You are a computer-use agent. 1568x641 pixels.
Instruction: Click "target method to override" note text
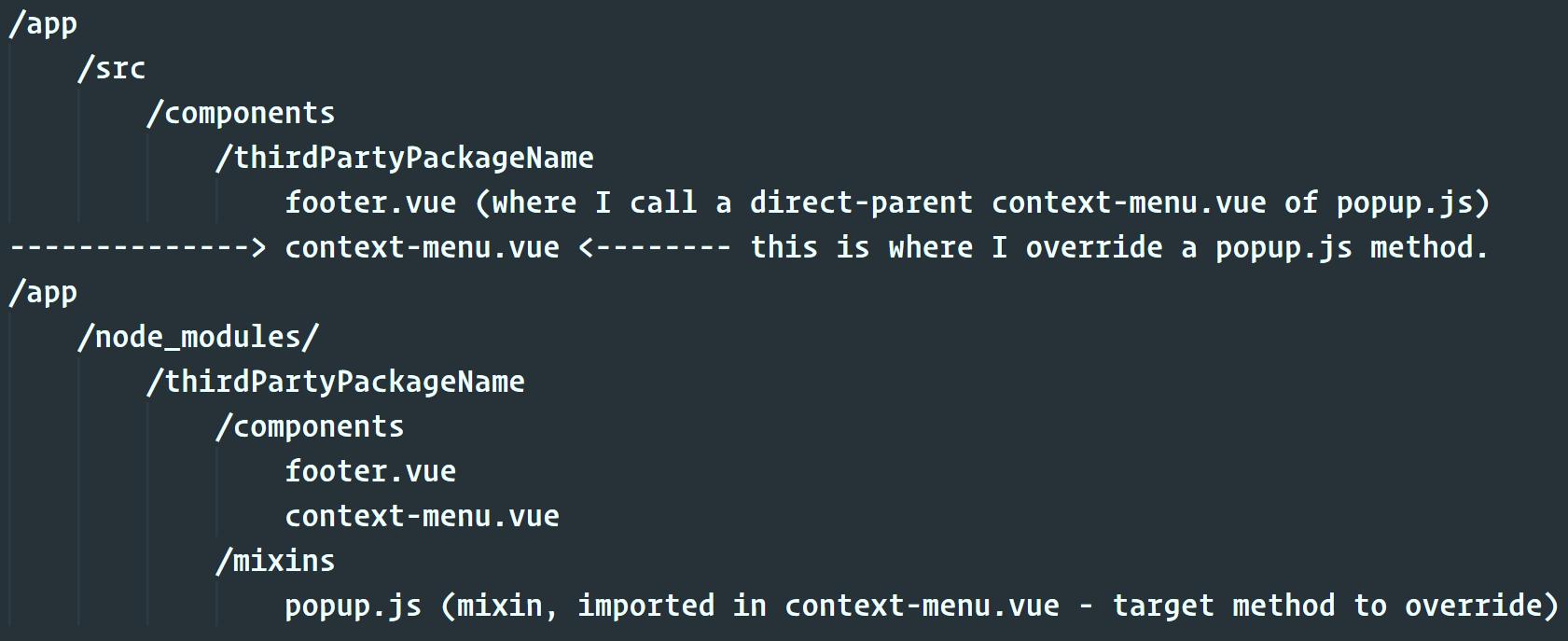point(1334,606)
